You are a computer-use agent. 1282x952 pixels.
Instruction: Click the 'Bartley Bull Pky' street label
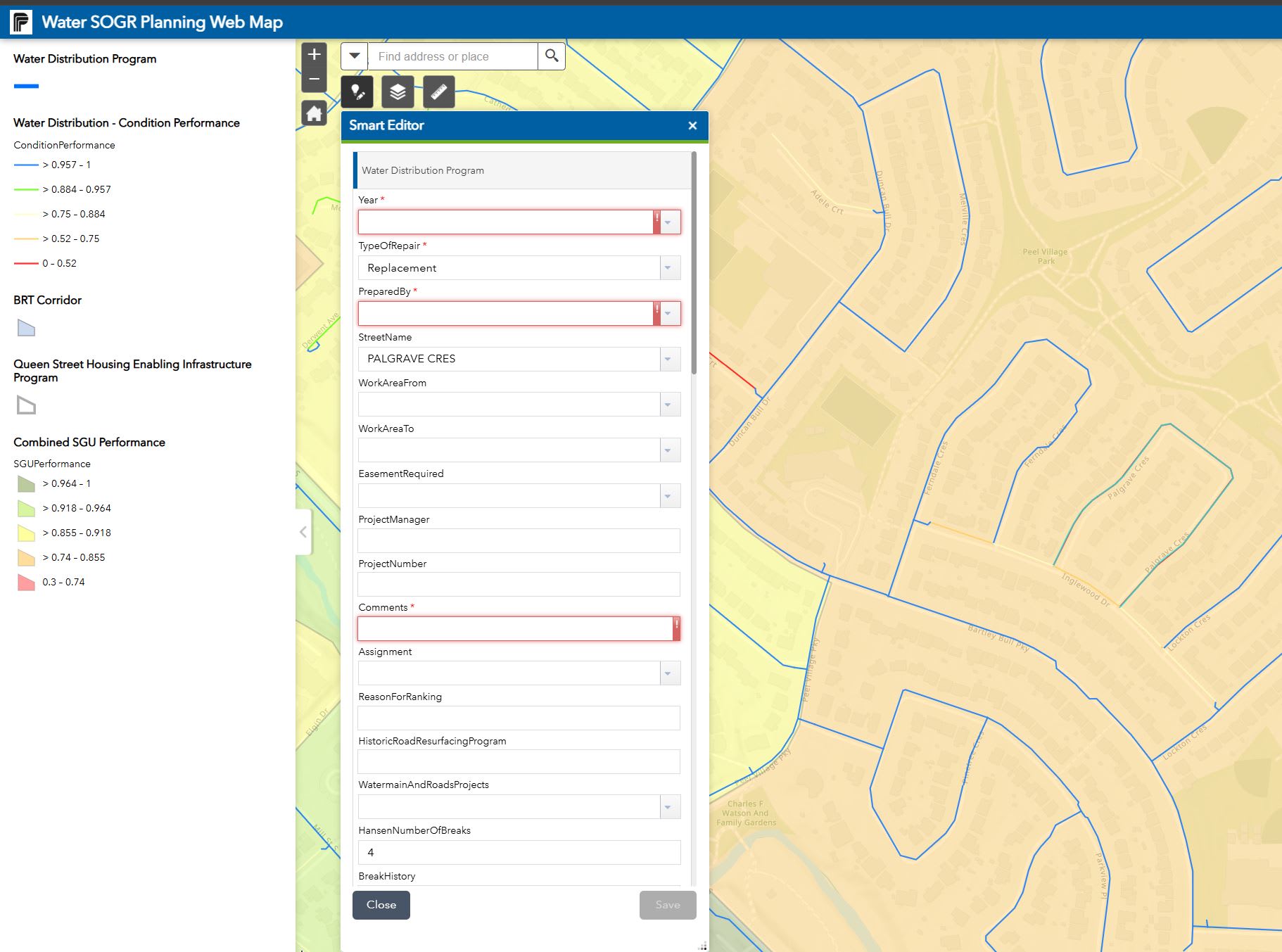998,637
